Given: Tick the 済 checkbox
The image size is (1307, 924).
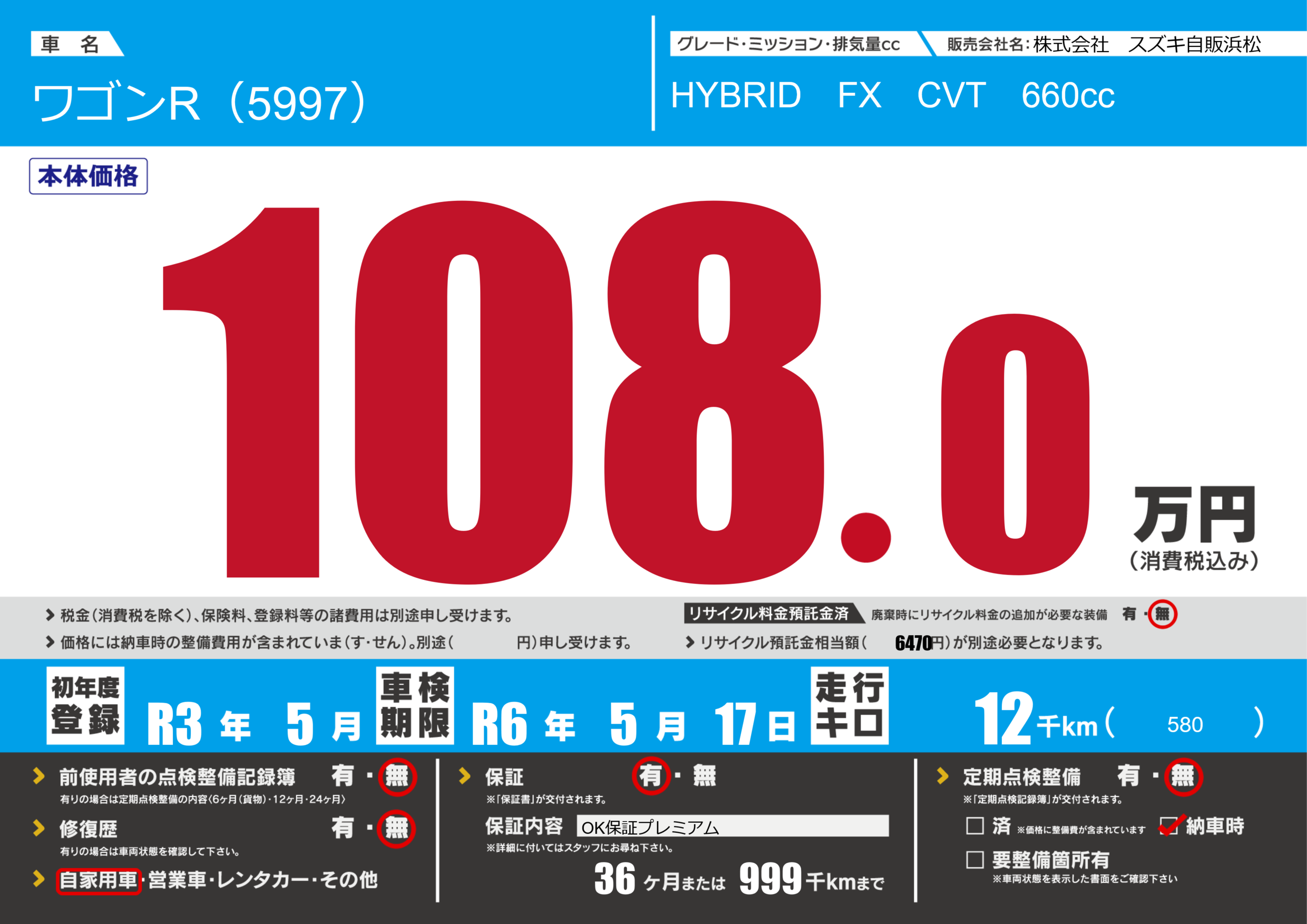Looking at the screenshot, I should pos(974,825).
